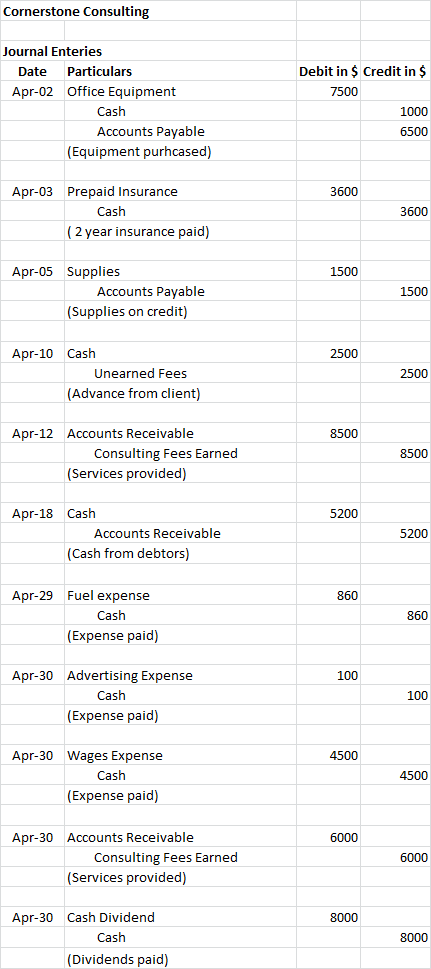Image resolution: width=431 pixels, height=969 pixels.
Task: Click the (Equipment purhcased) narration
Action: coord(139,151)
